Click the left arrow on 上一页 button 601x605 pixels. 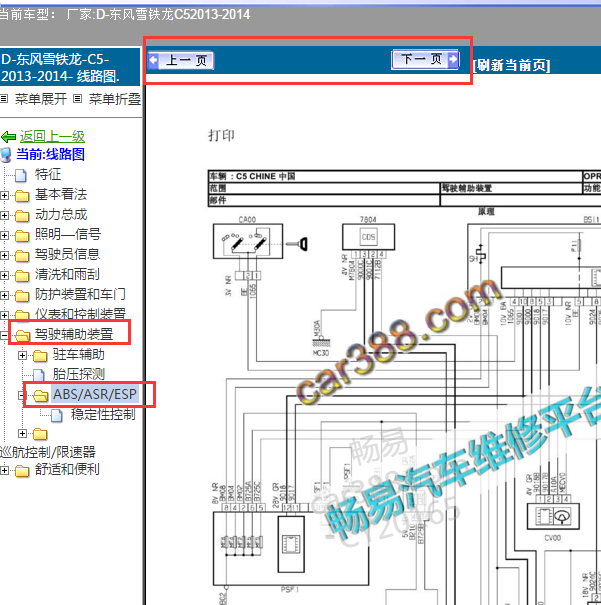click(x=154, y=60)
